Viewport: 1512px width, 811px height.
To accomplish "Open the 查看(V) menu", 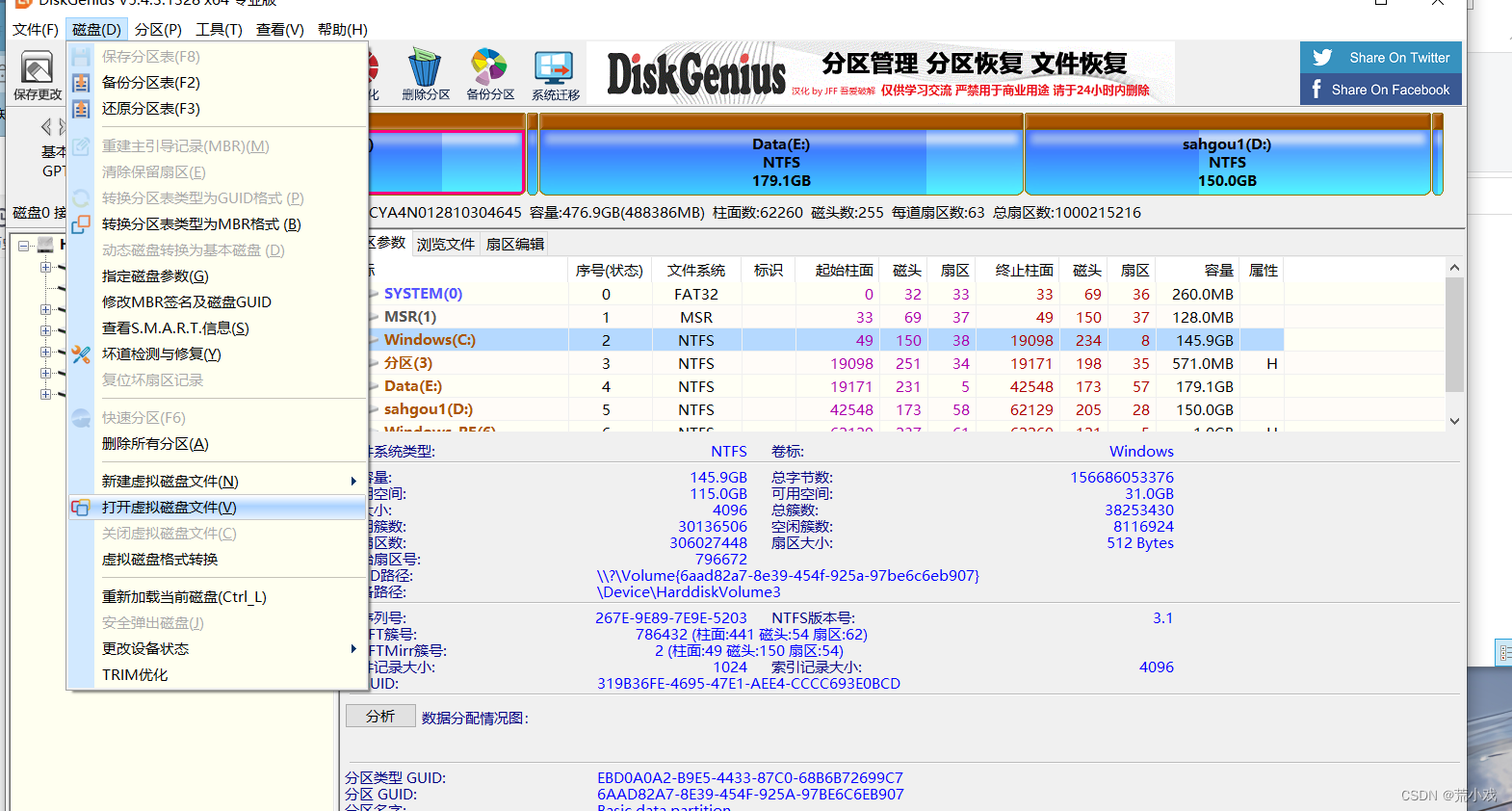I will [x=279, y=30].
